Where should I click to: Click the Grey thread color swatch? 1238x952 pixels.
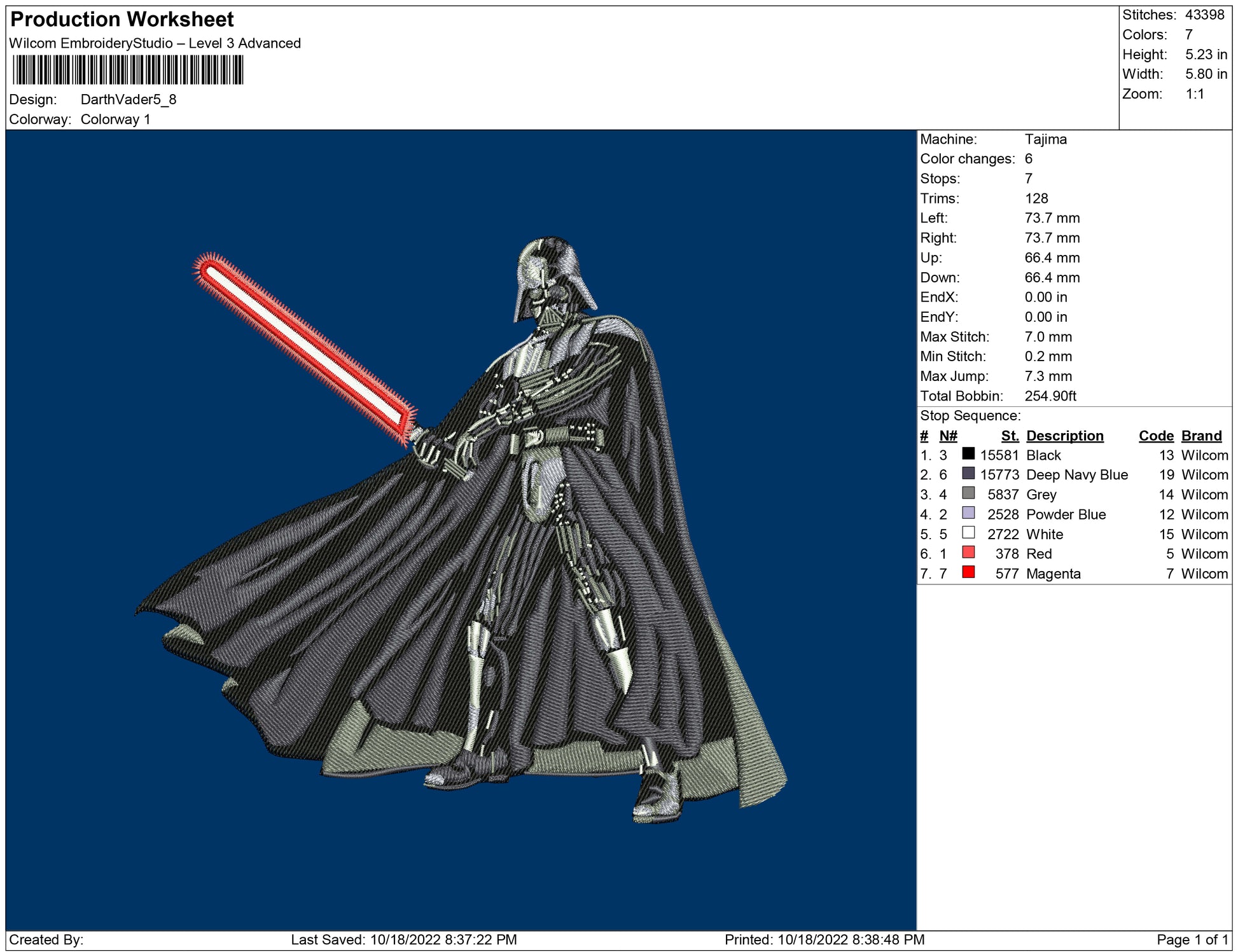[x=968, y=493]
